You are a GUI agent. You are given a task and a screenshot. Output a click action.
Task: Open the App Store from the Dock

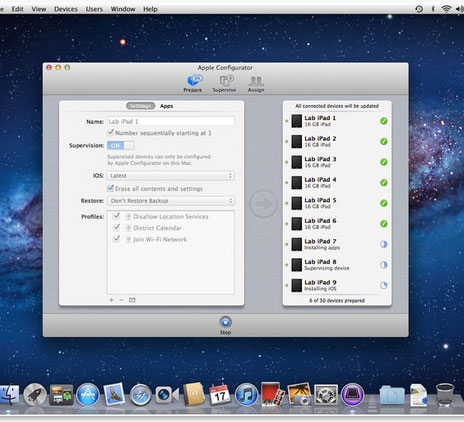coord(88,394)
